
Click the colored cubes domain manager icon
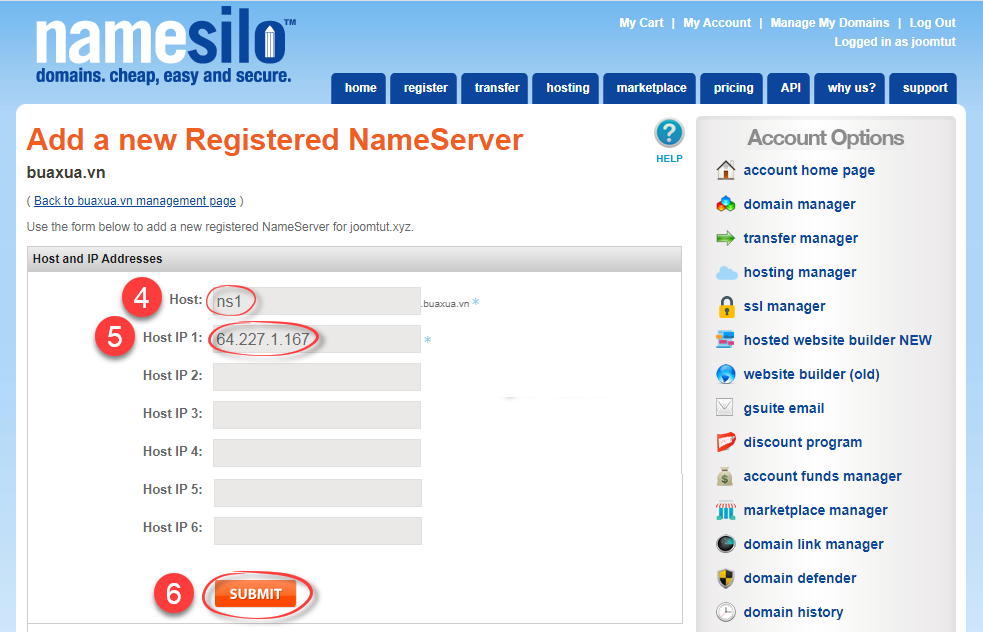(725, 204)
